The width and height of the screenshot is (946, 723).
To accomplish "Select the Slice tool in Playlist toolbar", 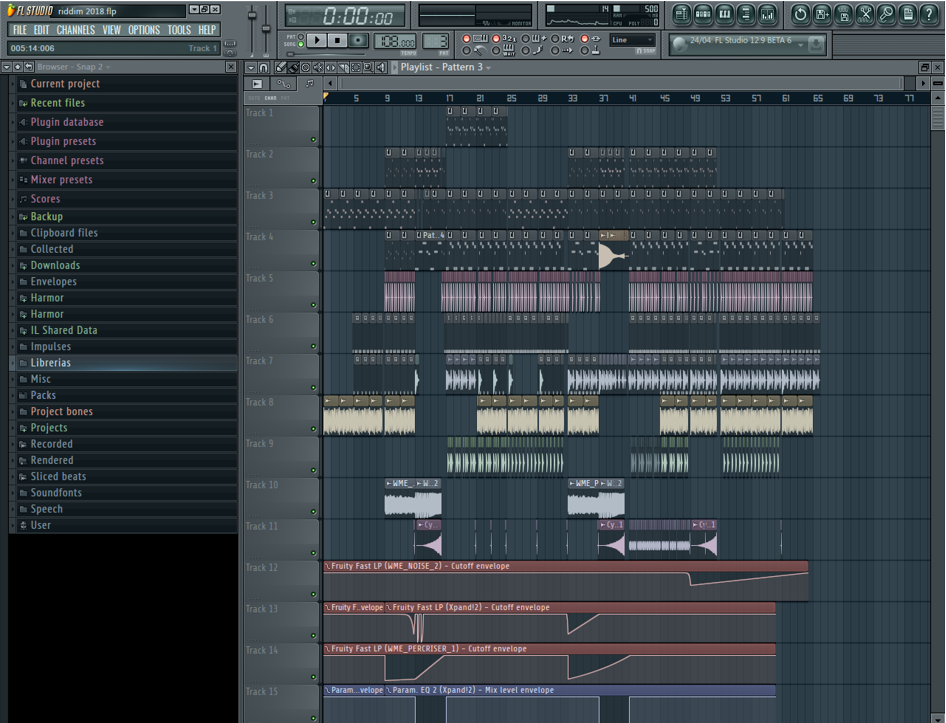I will pos(343,67).
